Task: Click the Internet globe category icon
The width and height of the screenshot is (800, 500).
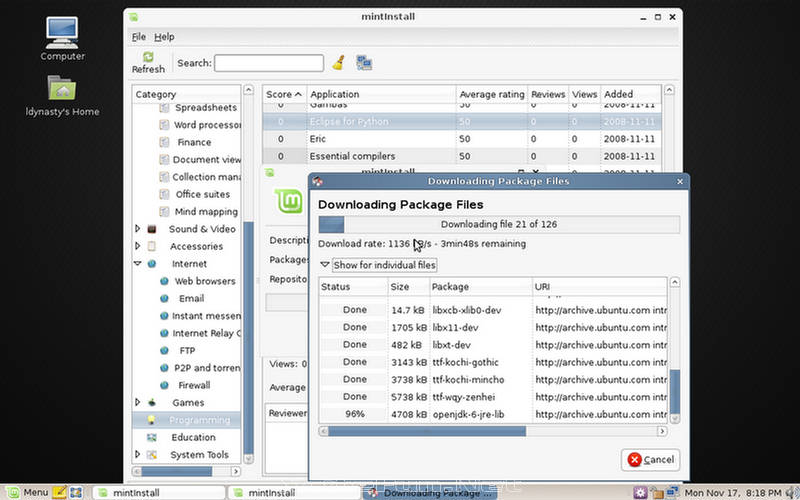Action: tap(152, 264)
